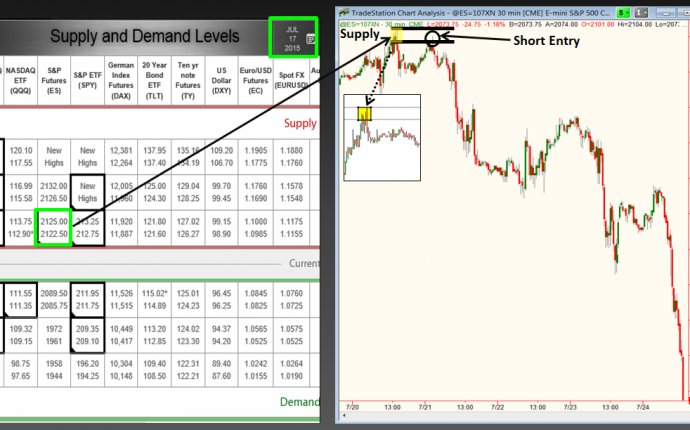690x430 pixels.
Task: Click the Spot FX (EURUSD) column header
Action: (291, 81)
